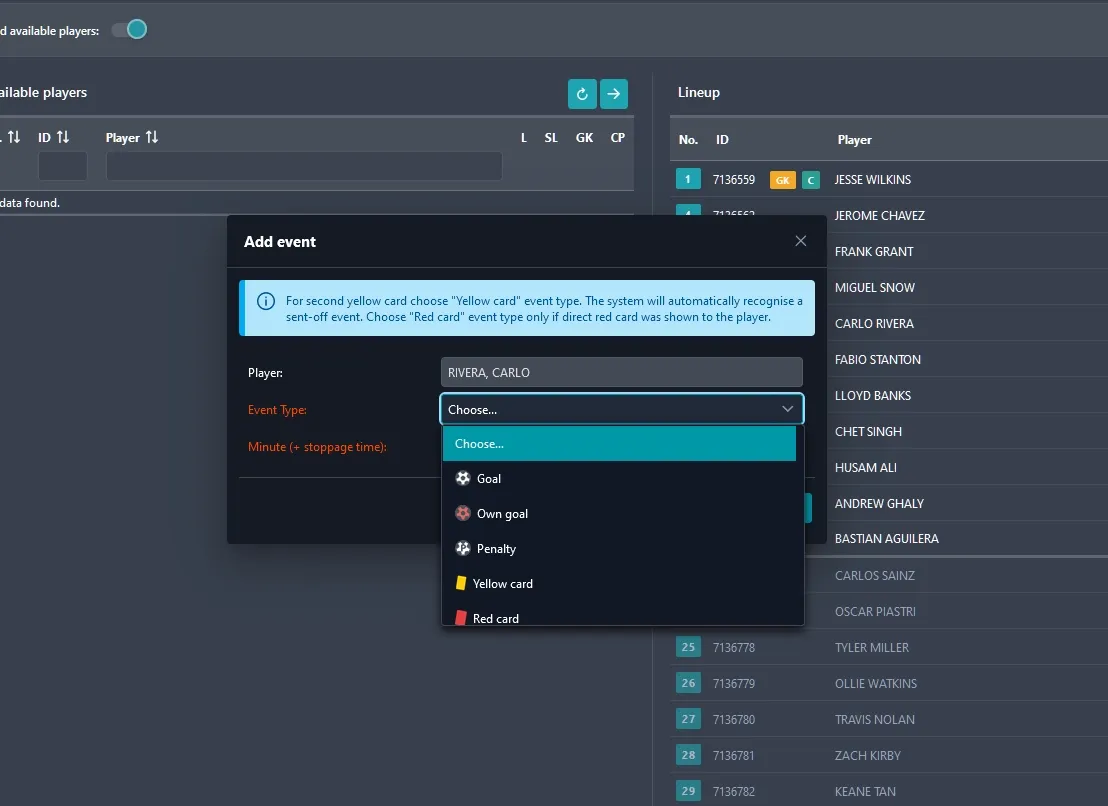Pick Red card from the event list
This screenshot has width=1108, height=806.
pos(495,618)
